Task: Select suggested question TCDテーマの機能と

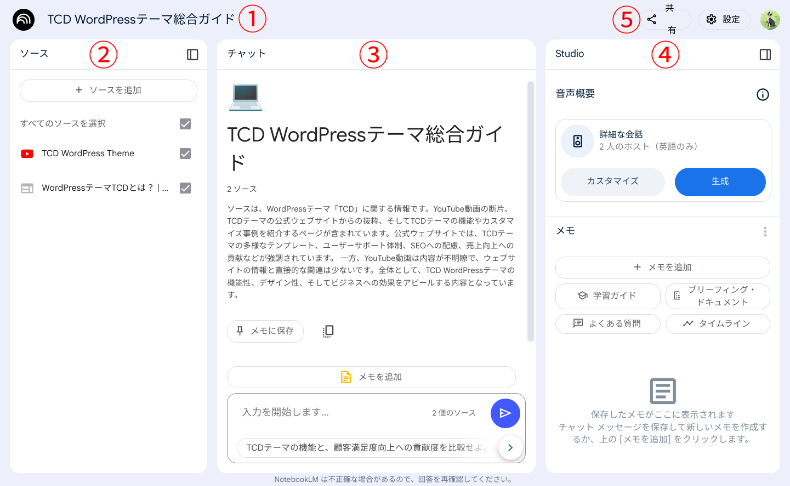Action: point(367,447)
